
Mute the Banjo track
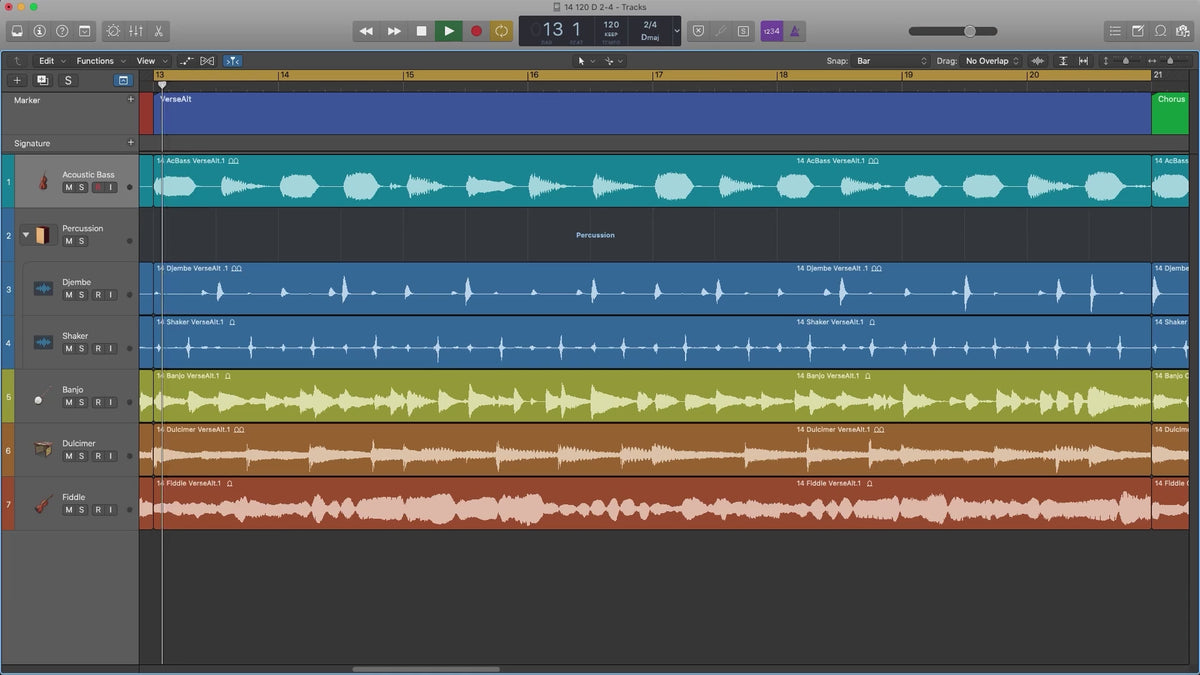(x=69, y=402)
